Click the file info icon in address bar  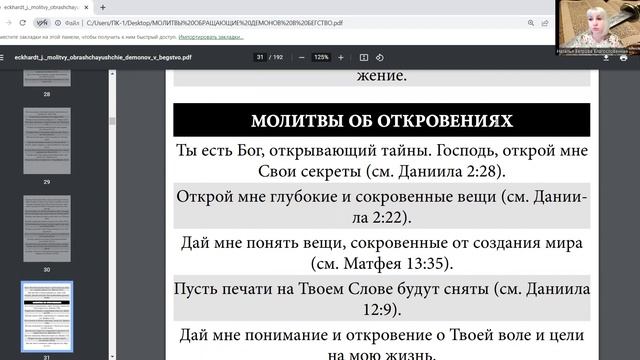[x=58, y=23]
